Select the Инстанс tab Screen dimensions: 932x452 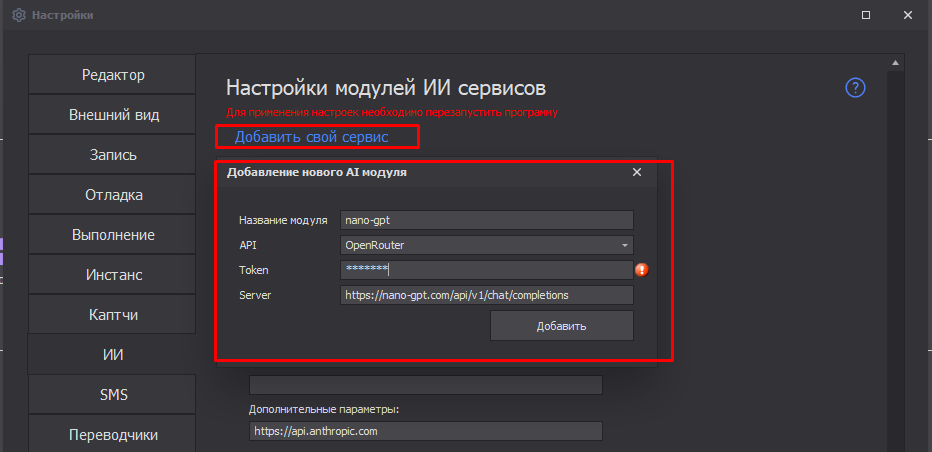[112, 275]
